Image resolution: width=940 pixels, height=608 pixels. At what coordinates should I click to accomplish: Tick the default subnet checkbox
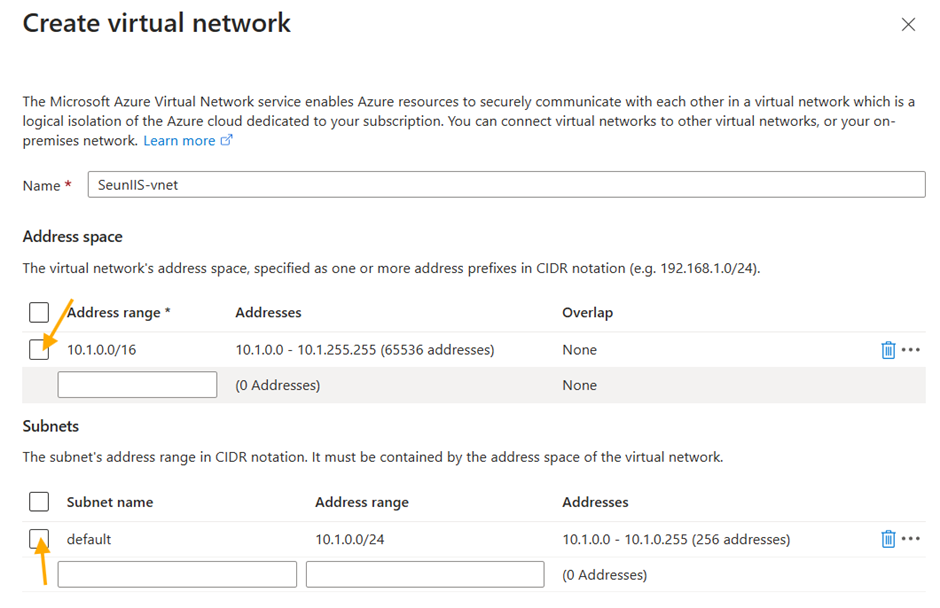point(39,539)
